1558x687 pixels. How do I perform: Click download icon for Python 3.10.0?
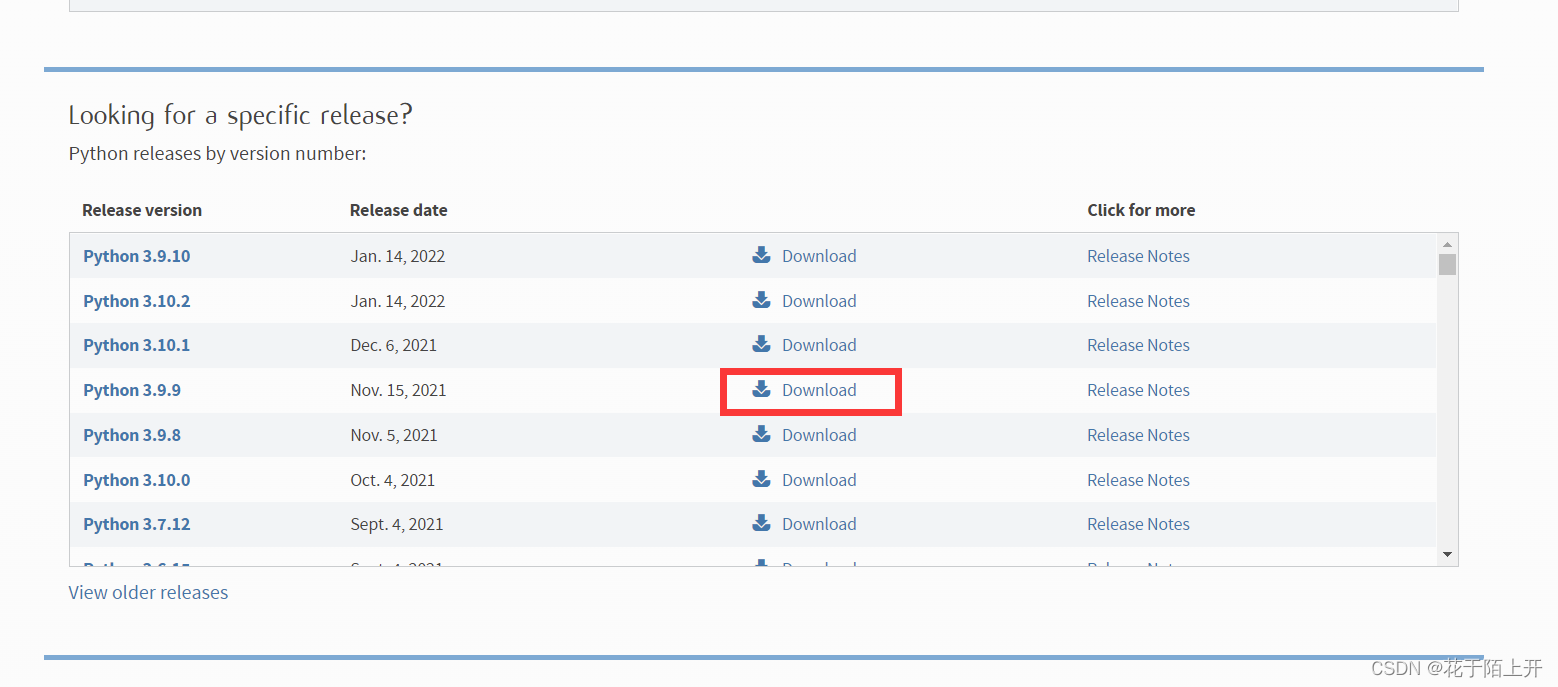click(761, 479)
